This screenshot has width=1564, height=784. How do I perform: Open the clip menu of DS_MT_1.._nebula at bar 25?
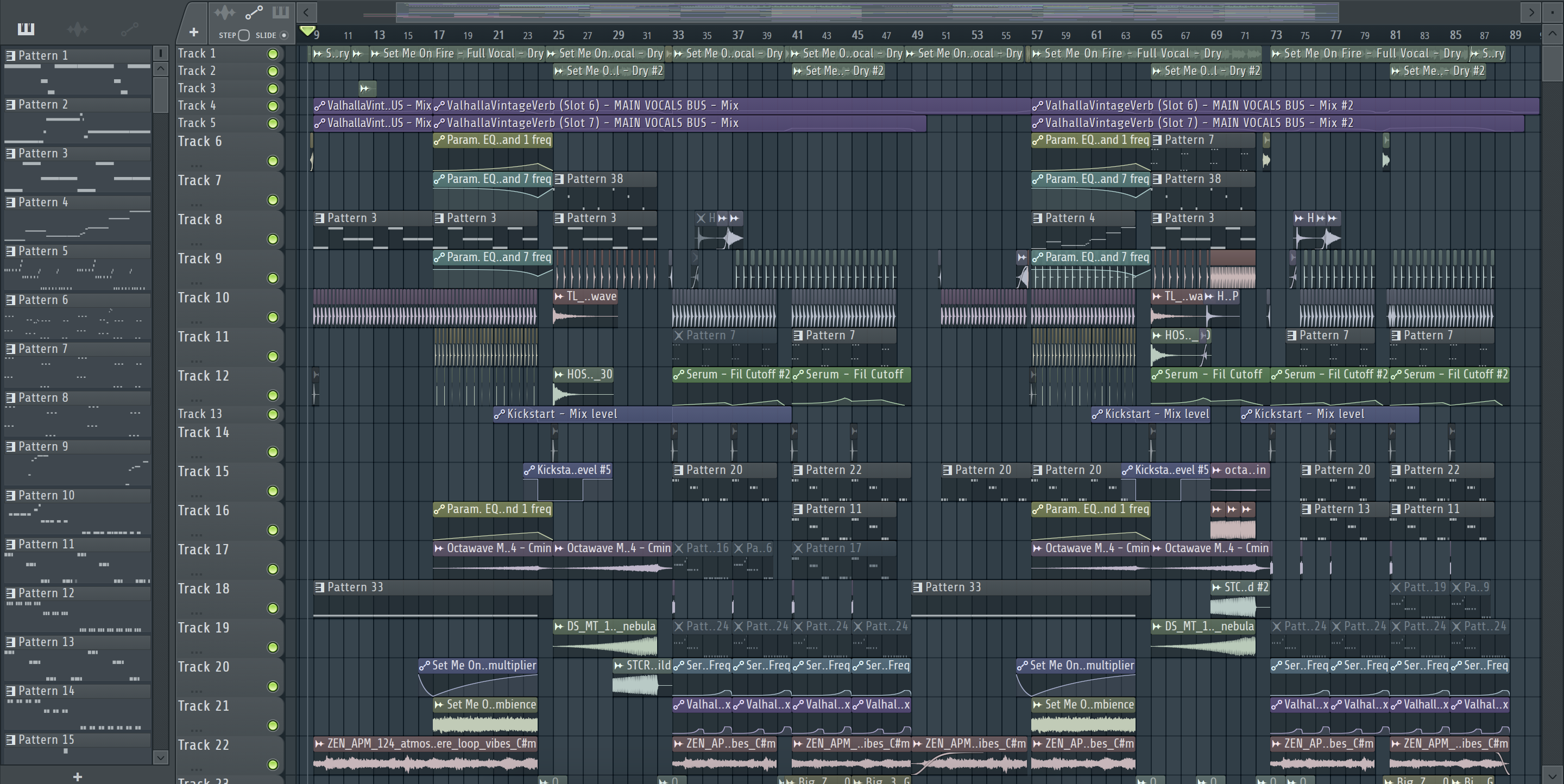point(559,626)
